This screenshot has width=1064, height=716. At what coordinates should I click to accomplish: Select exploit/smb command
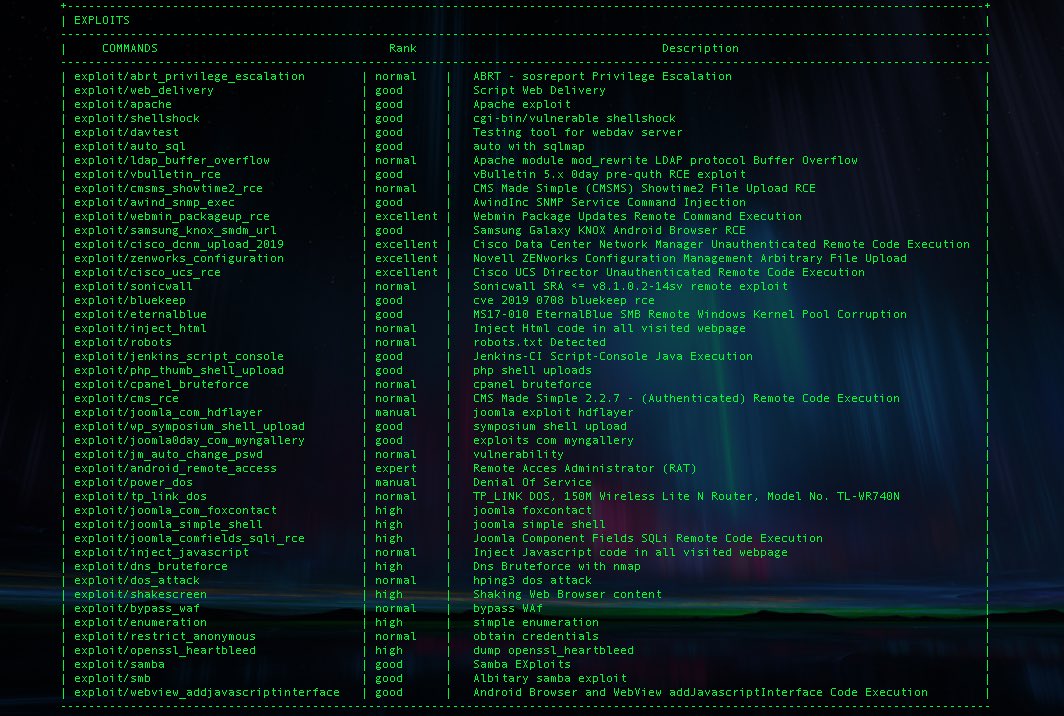(112, 679)
